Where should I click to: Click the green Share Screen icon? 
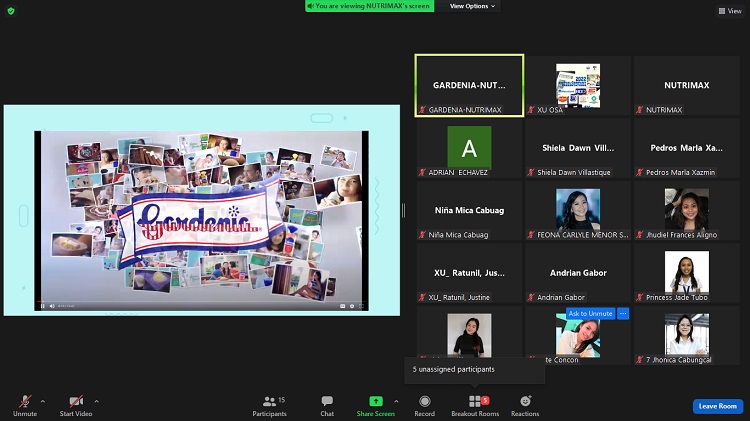pos(376,401)
